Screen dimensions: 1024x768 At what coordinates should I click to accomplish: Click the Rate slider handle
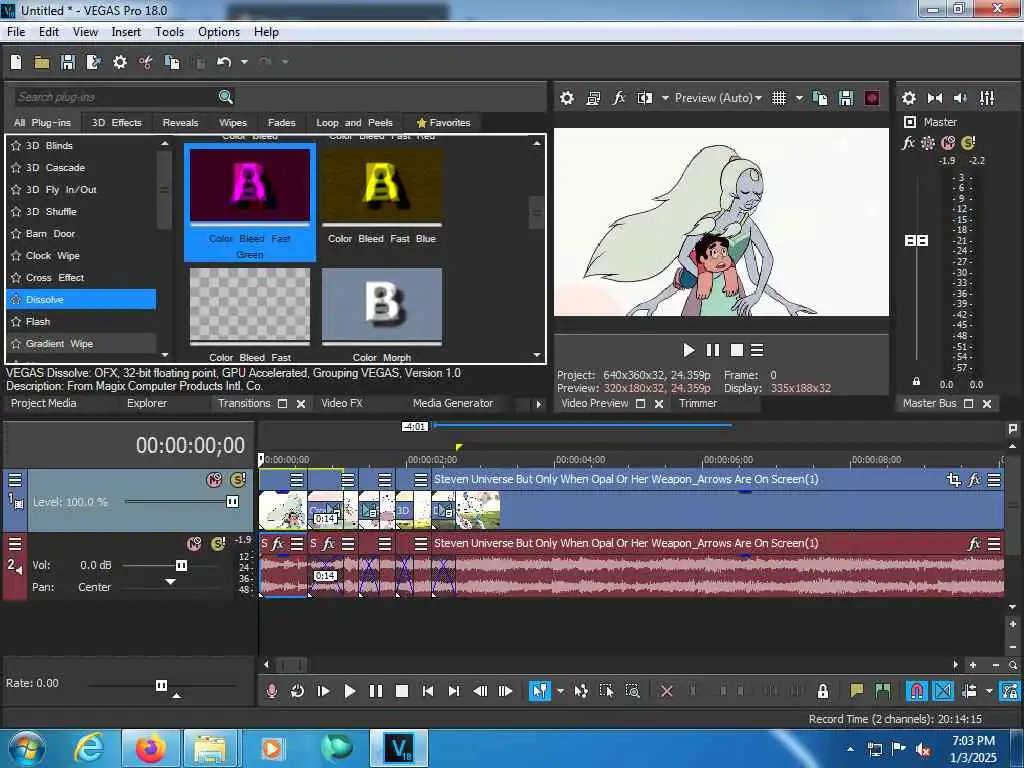[161, 685]
